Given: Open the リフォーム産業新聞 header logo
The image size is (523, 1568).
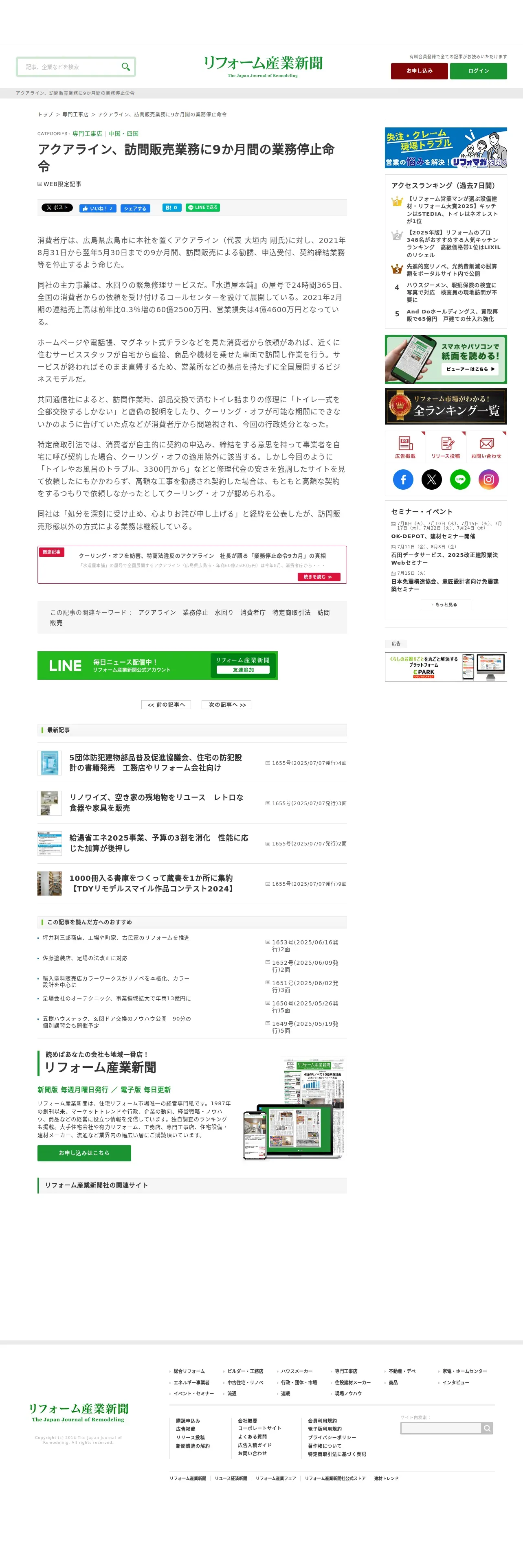Looking at the screenshot, I should click(x=263, y=66).
